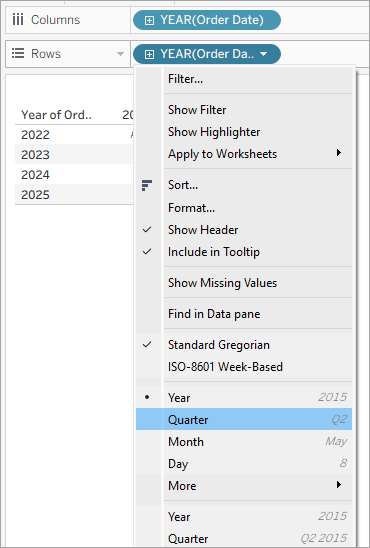This screenshot has width=370, height=548.
Task: Expand the plus icon on Columns YEAR pill
Action: coord(149,20)
